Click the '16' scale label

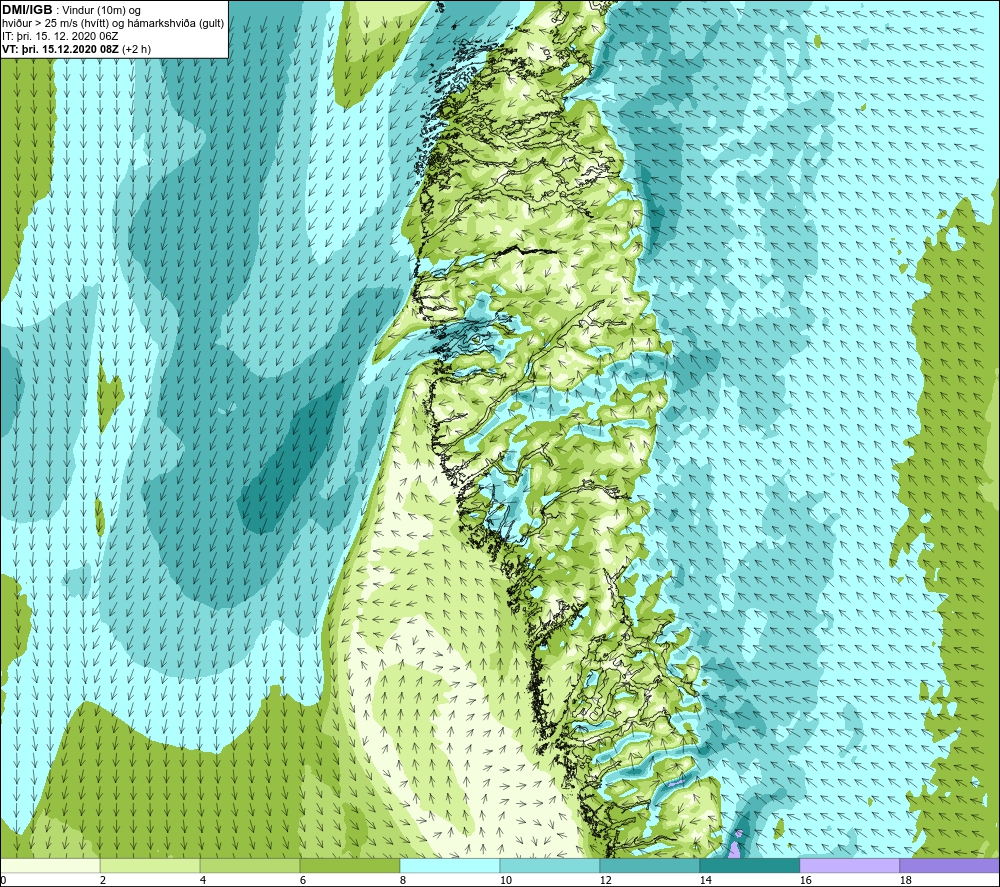(x=805, y=880)
